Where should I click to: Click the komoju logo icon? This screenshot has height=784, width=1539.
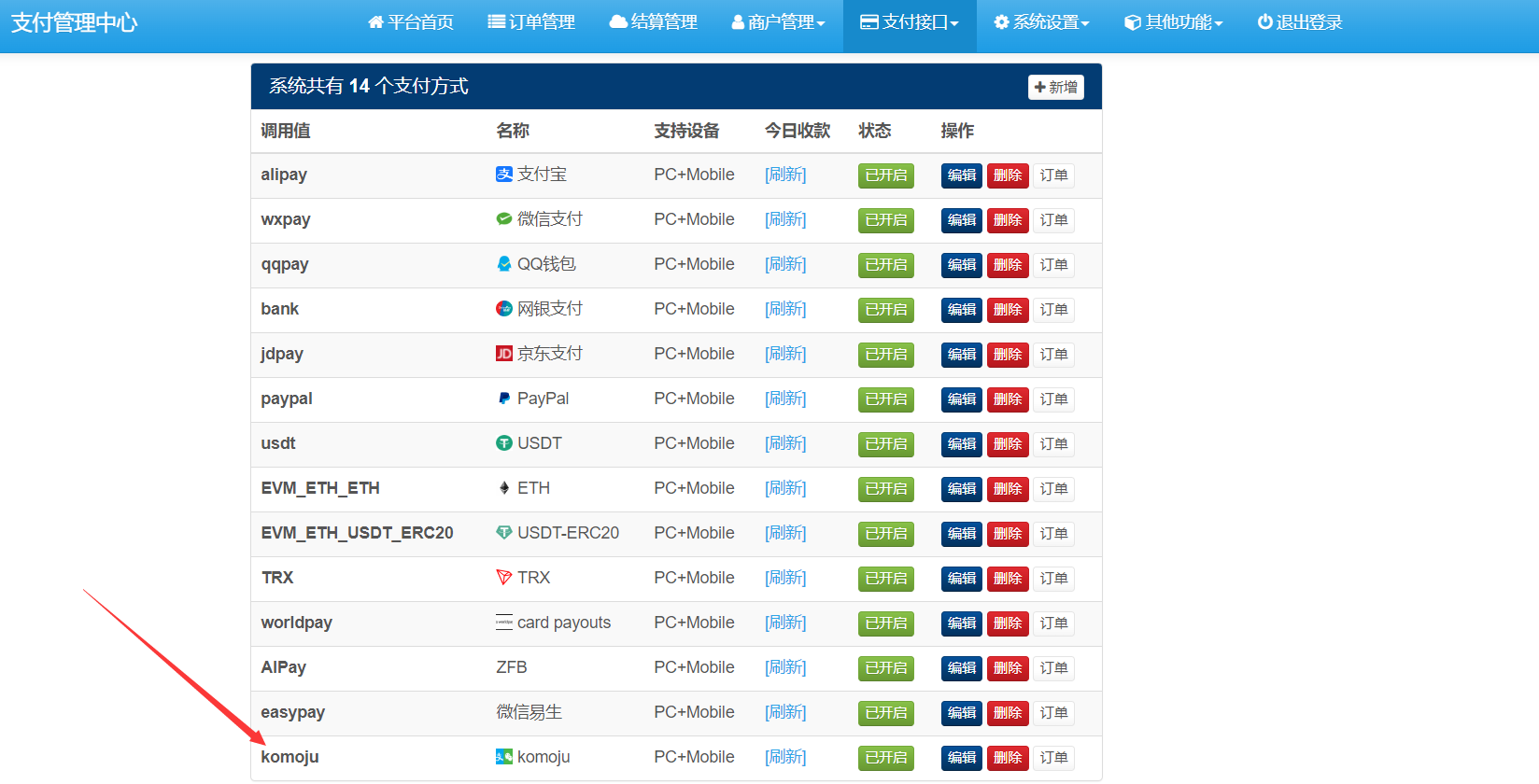click(504, 757)
